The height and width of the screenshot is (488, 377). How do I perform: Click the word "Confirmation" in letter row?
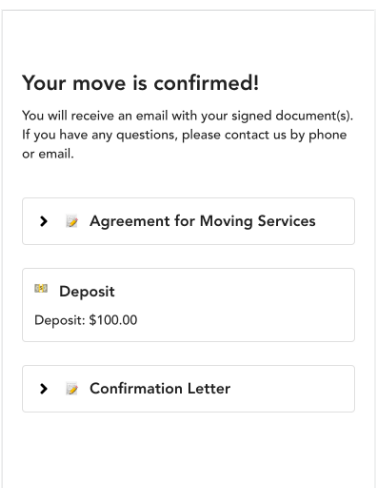tap(136, 389)
